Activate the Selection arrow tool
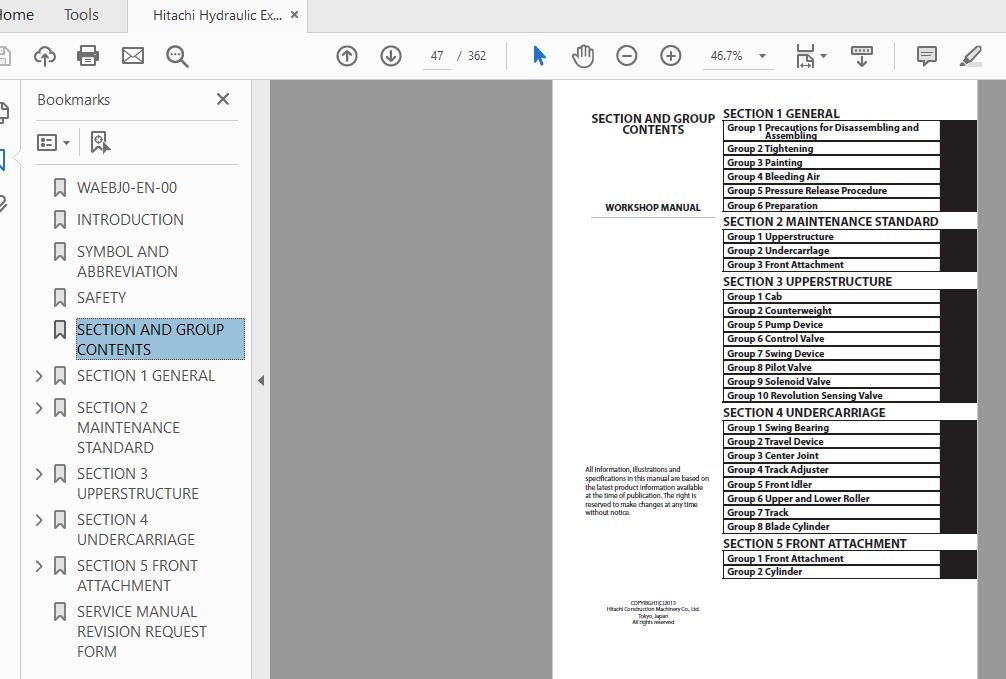 (x=540, y=56)
